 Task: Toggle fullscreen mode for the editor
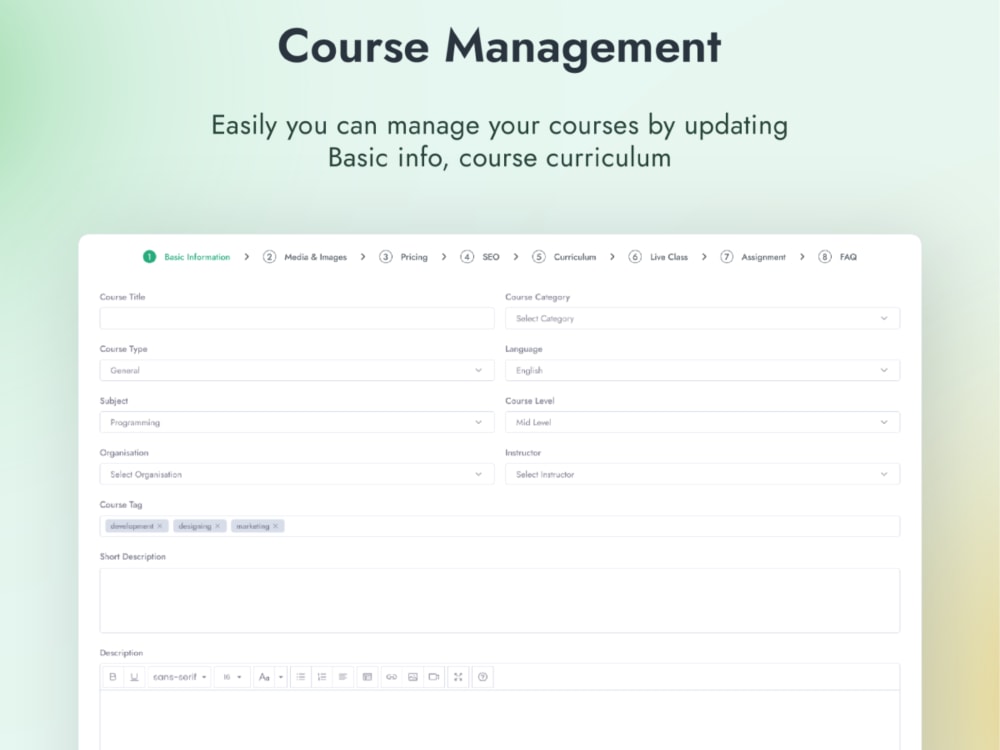point(458,677)
